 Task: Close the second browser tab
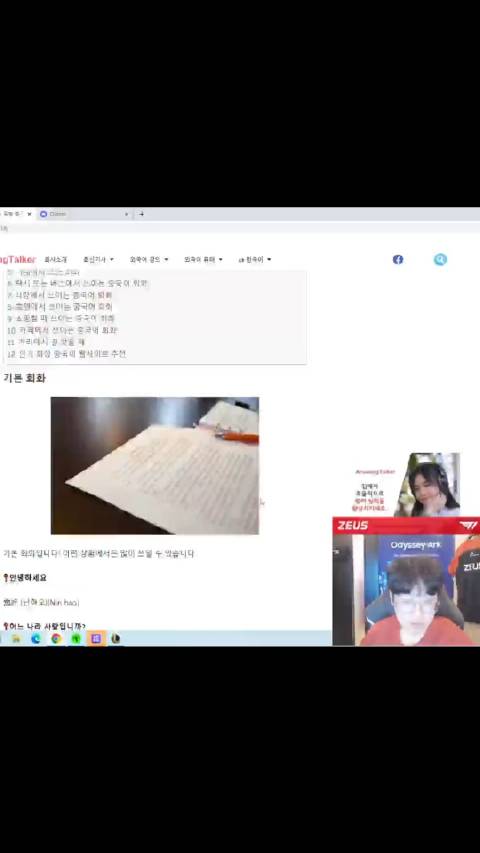[126, 214]
